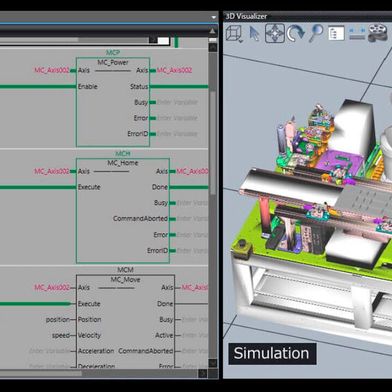
Task: Click the position variable on MC_Move
Action: click(x=58, y=319)
